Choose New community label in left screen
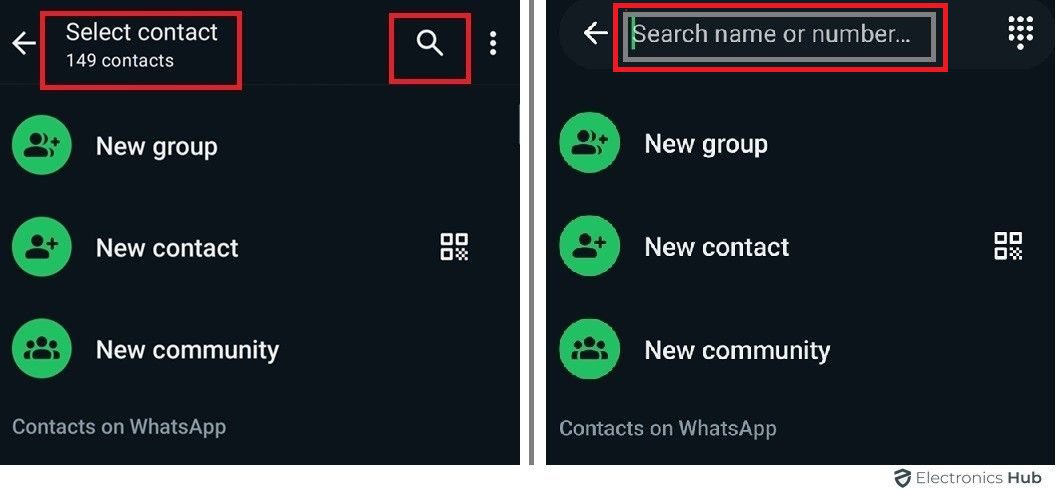The image size is (1059, 490). coord(187,350)
